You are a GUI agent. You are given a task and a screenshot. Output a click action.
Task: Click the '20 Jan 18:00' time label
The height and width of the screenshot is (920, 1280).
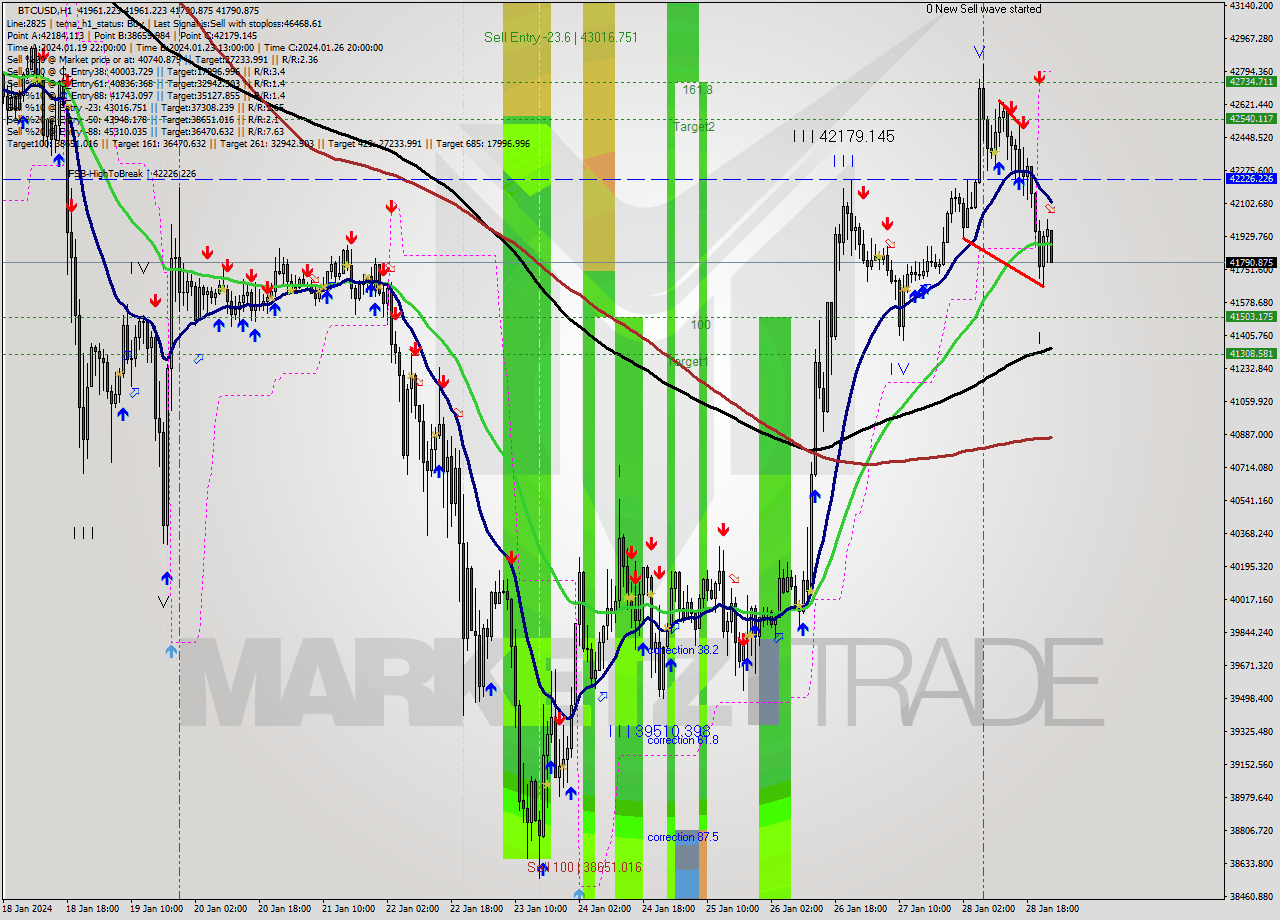coord(283,909)
